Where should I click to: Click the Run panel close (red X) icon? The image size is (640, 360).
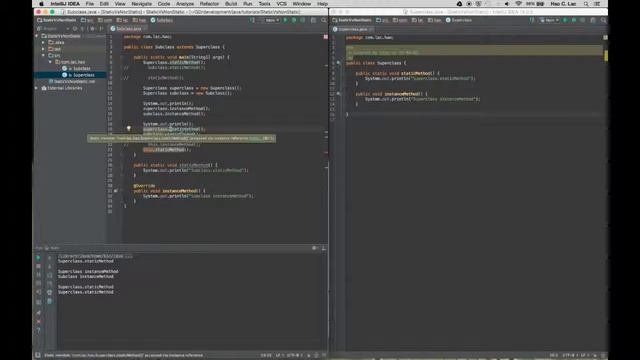38,322
